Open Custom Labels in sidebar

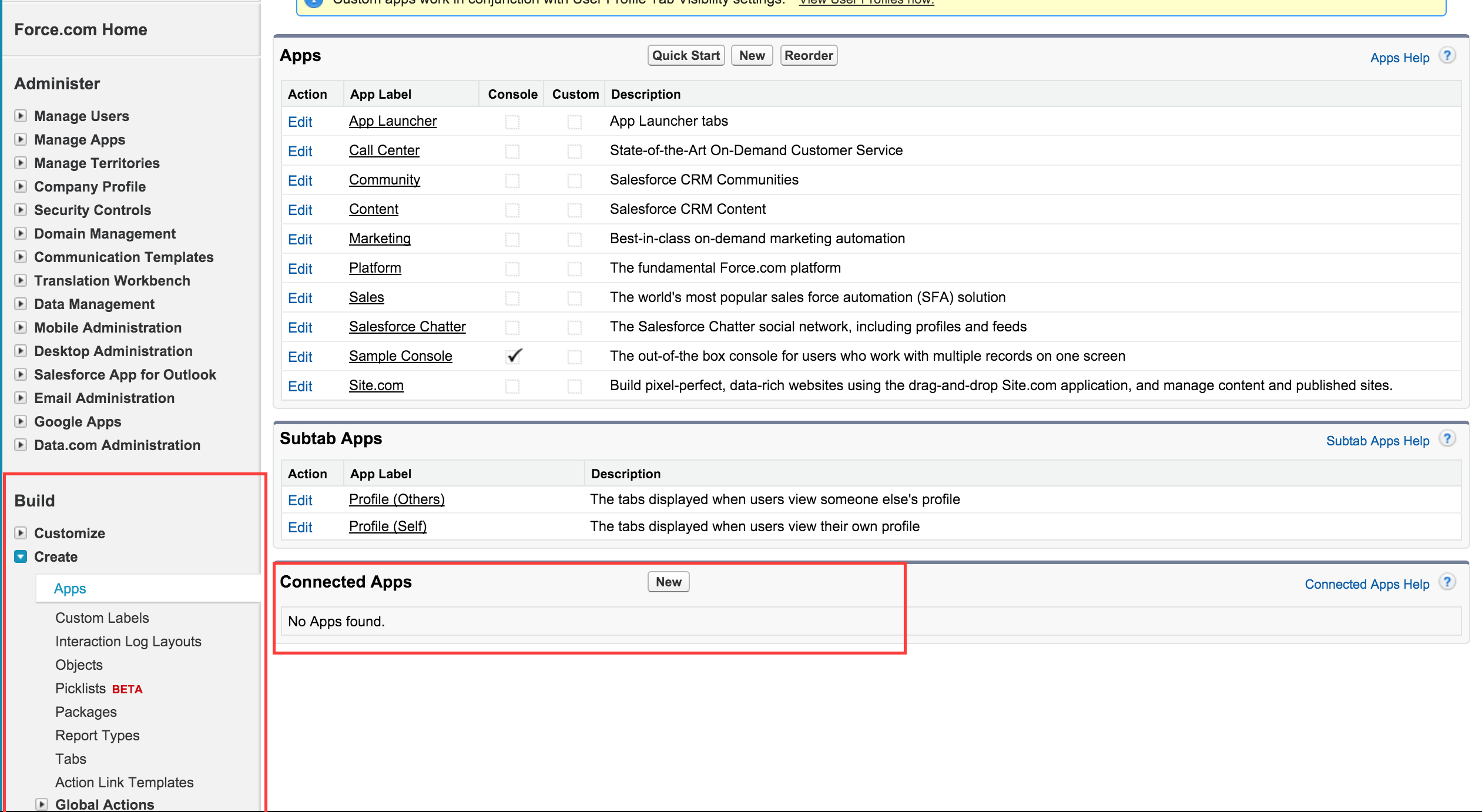coord(102,618)
